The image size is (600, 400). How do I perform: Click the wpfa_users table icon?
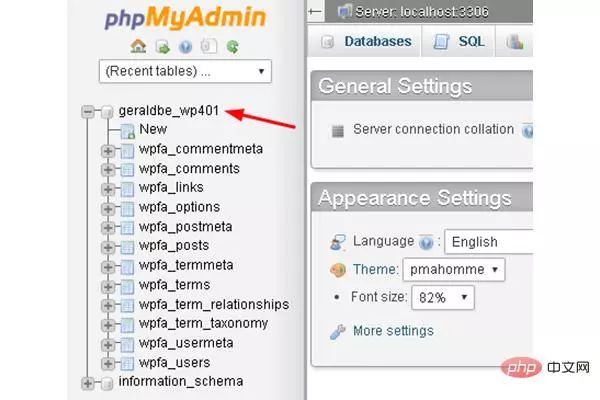[127, 363]
